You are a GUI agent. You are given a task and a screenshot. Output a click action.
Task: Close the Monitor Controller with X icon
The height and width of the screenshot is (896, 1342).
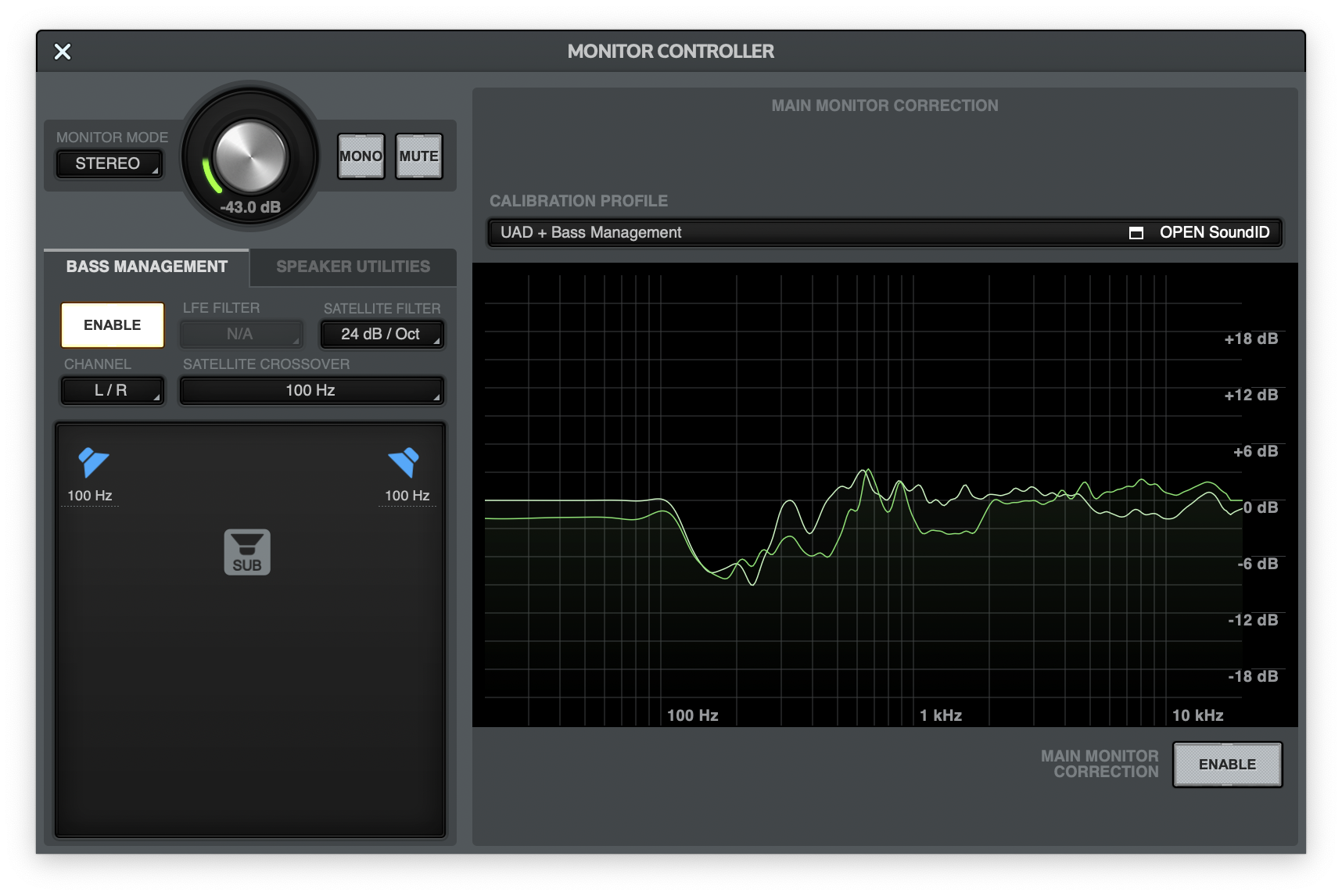(x=63, y=52)
